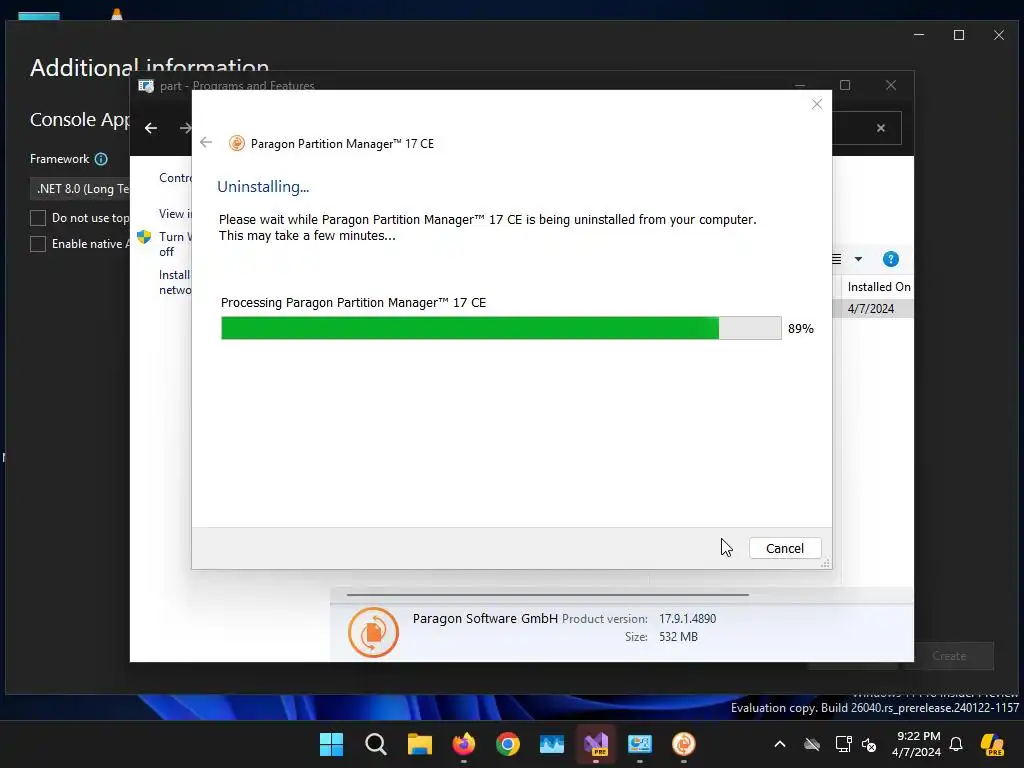The width and height of the screenshot is (1024, 768).
Task: Toggle Enable native AOT publish checkbox
Action: 38,244
